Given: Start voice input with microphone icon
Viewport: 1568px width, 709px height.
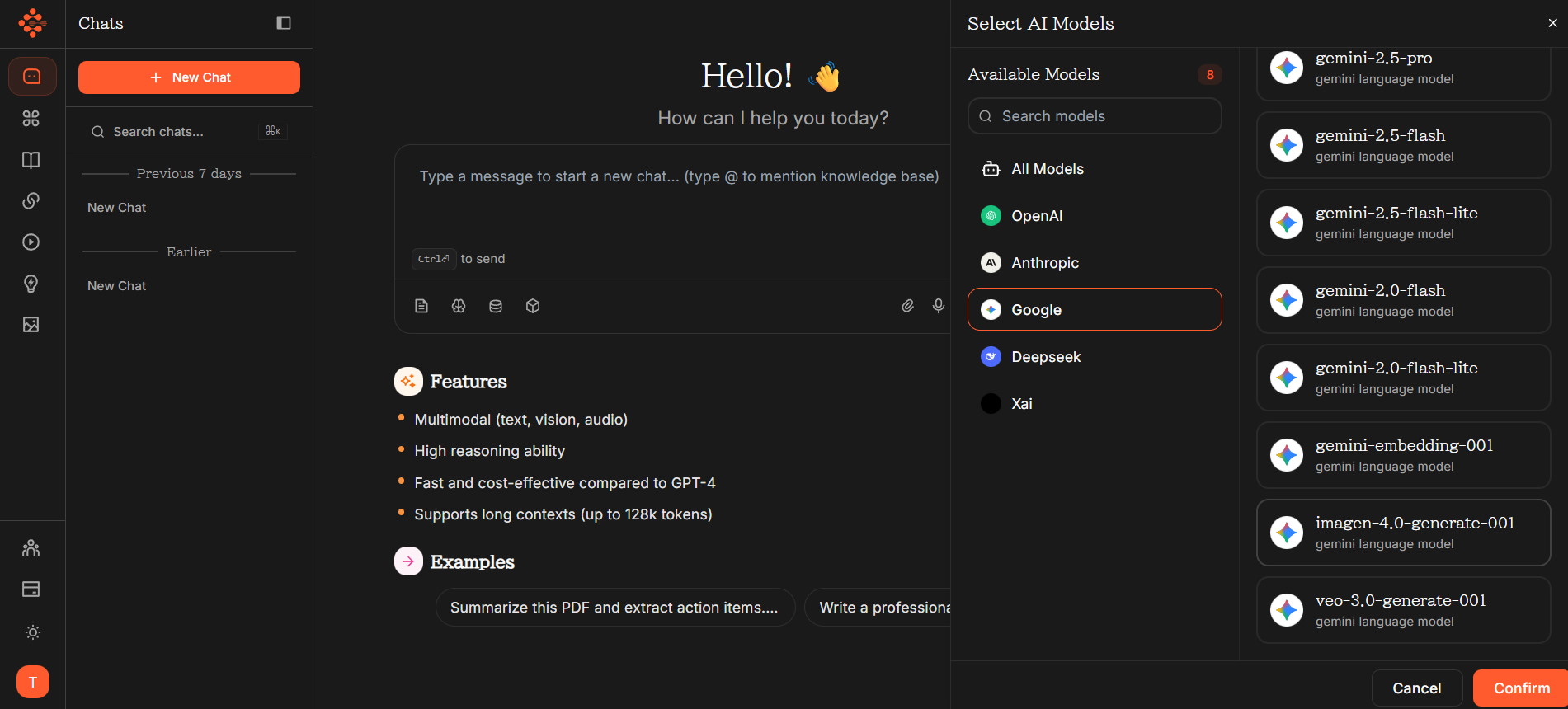Looking at the screenshot, I should coord(939,306).
